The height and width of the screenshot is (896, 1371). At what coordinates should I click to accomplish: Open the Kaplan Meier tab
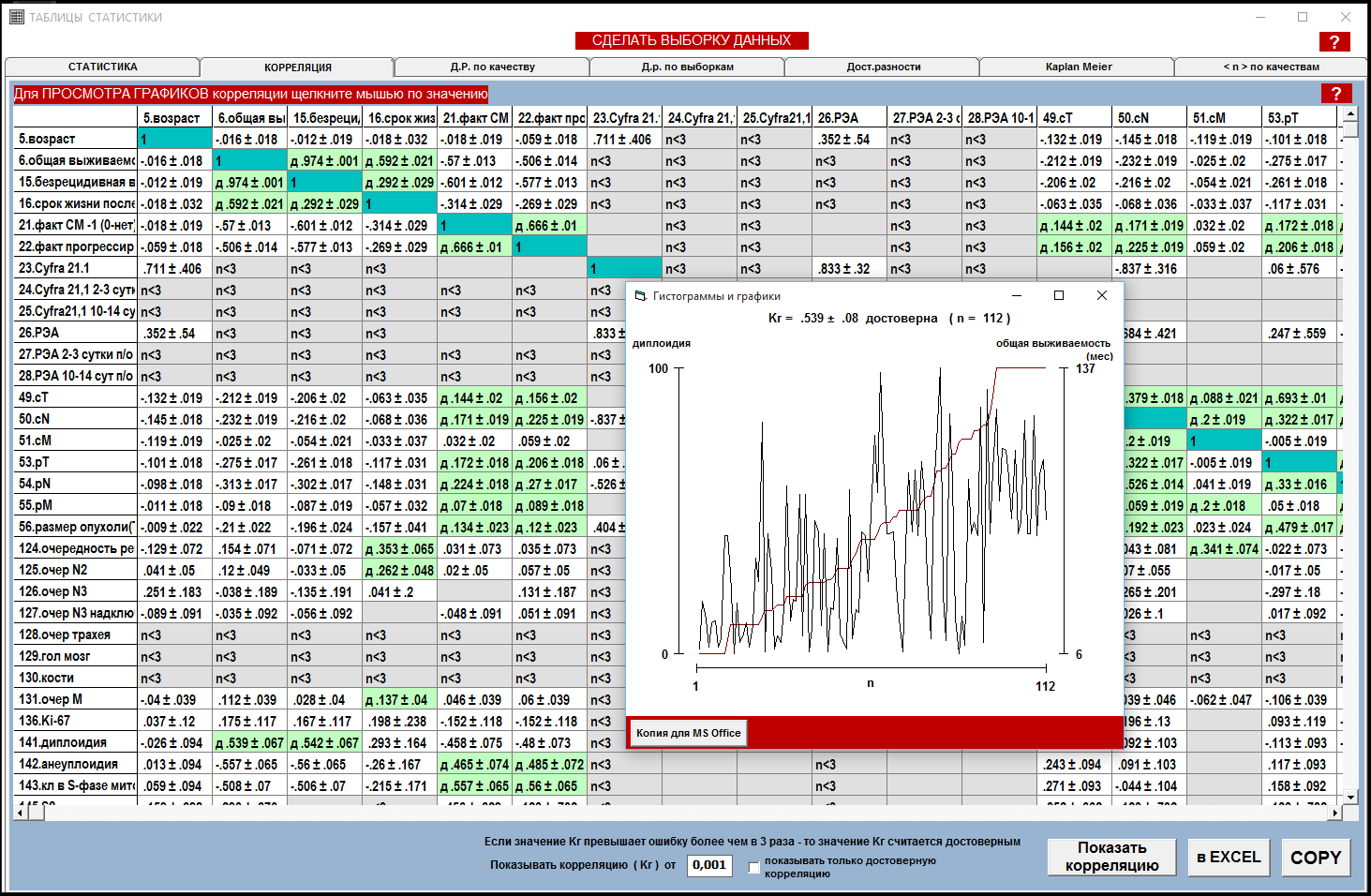1078,67
